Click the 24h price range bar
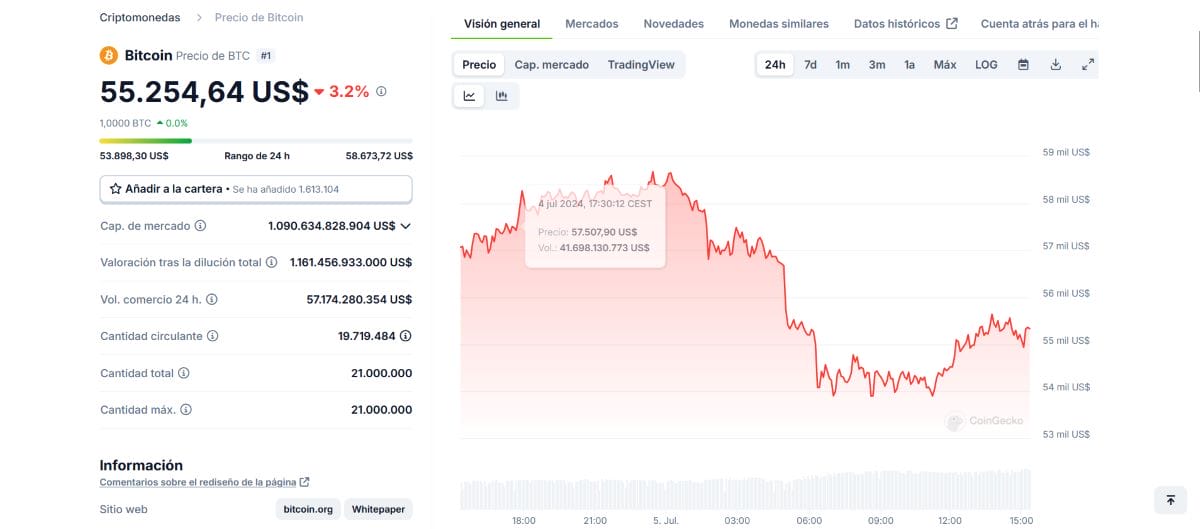 [256, 141]
